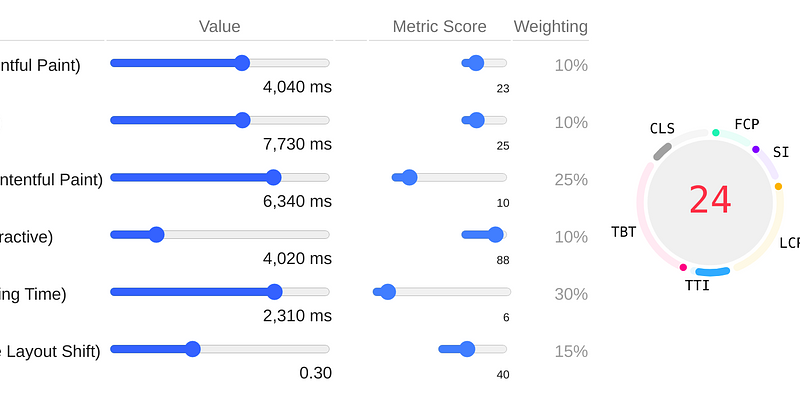This screenshot has width=800, height=400.
Task: Click the Metric Score column header
Action: (x=440, y=27)
